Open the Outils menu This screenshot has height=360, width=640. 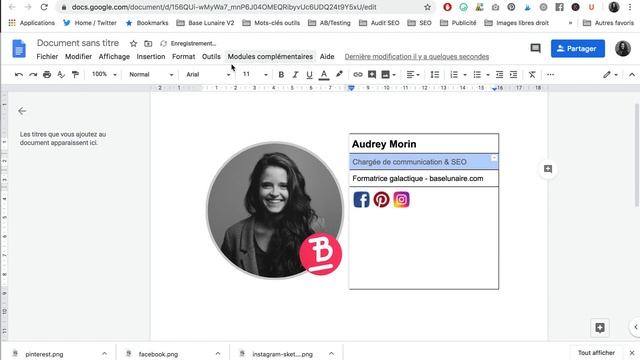point(211,57)
